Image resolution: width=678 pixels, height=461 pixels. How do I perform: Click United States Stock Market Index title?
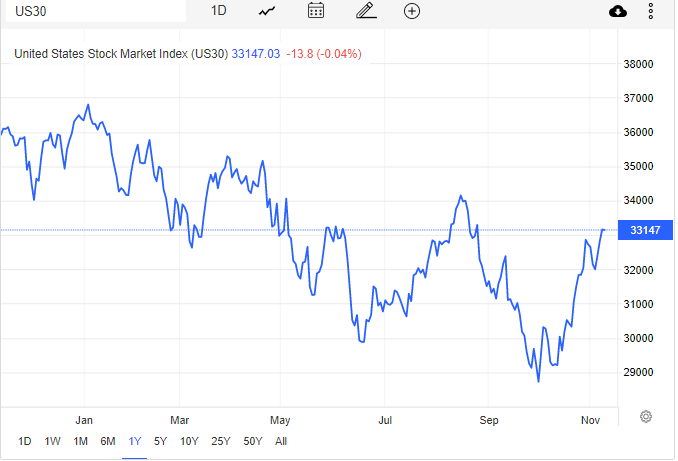[121, 54]
